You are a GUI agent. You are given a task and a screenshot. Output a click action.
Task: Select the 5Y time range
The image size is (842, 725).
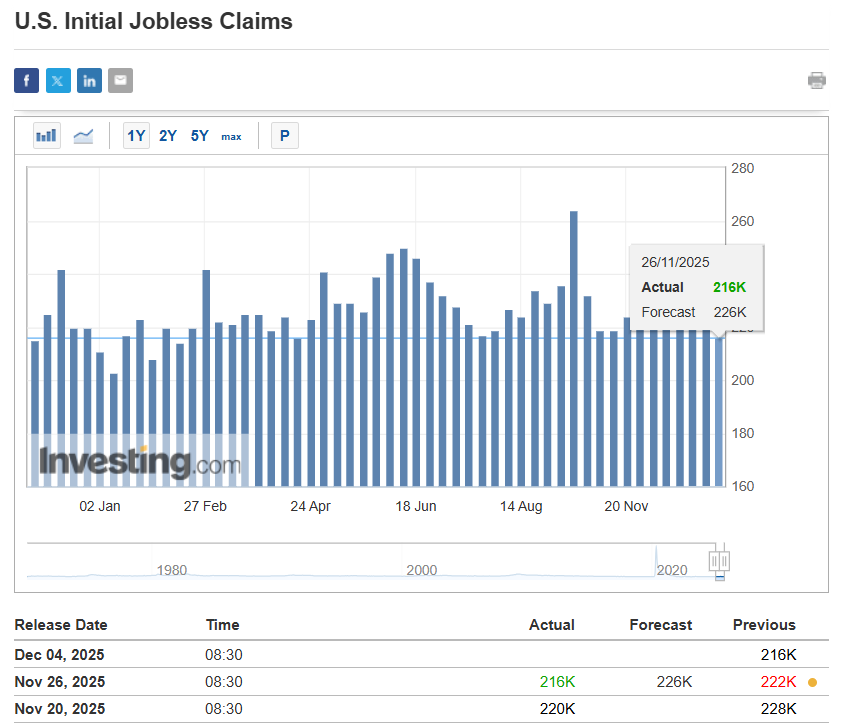coord(200,136)
